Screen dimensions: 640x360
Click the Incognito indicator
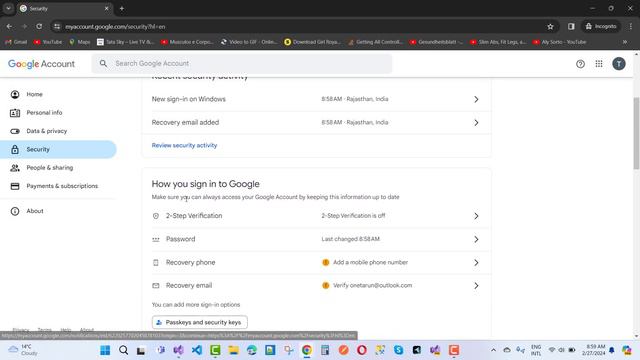601,27
